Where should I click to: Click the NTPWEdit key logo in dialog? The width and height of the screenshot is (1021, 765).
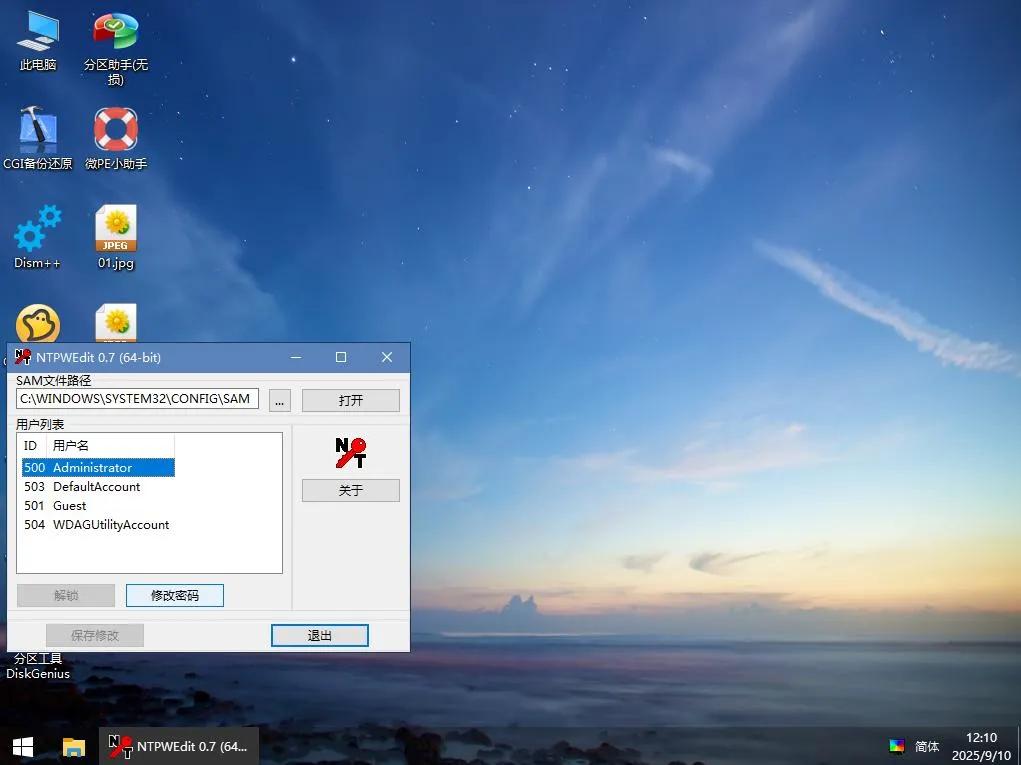tap(350, 453)
